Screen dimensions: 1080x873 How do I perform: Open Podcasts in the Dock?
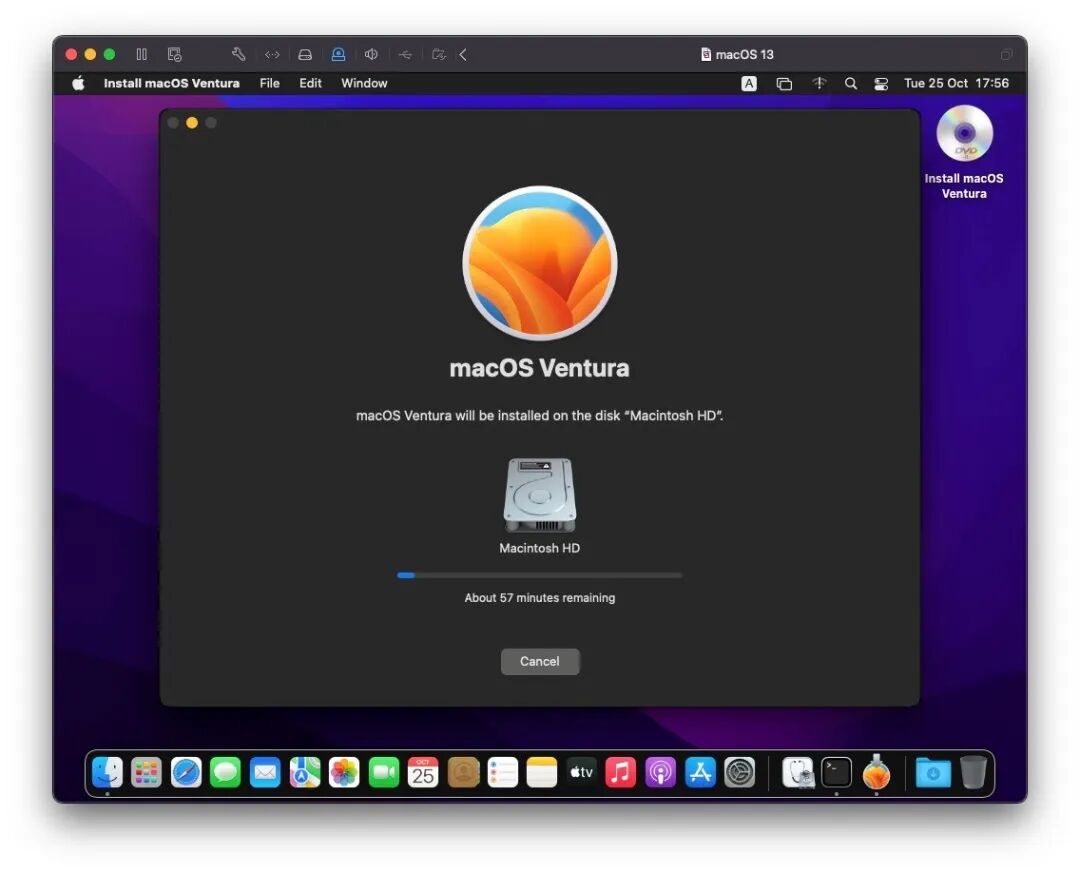tap(661, 772)
